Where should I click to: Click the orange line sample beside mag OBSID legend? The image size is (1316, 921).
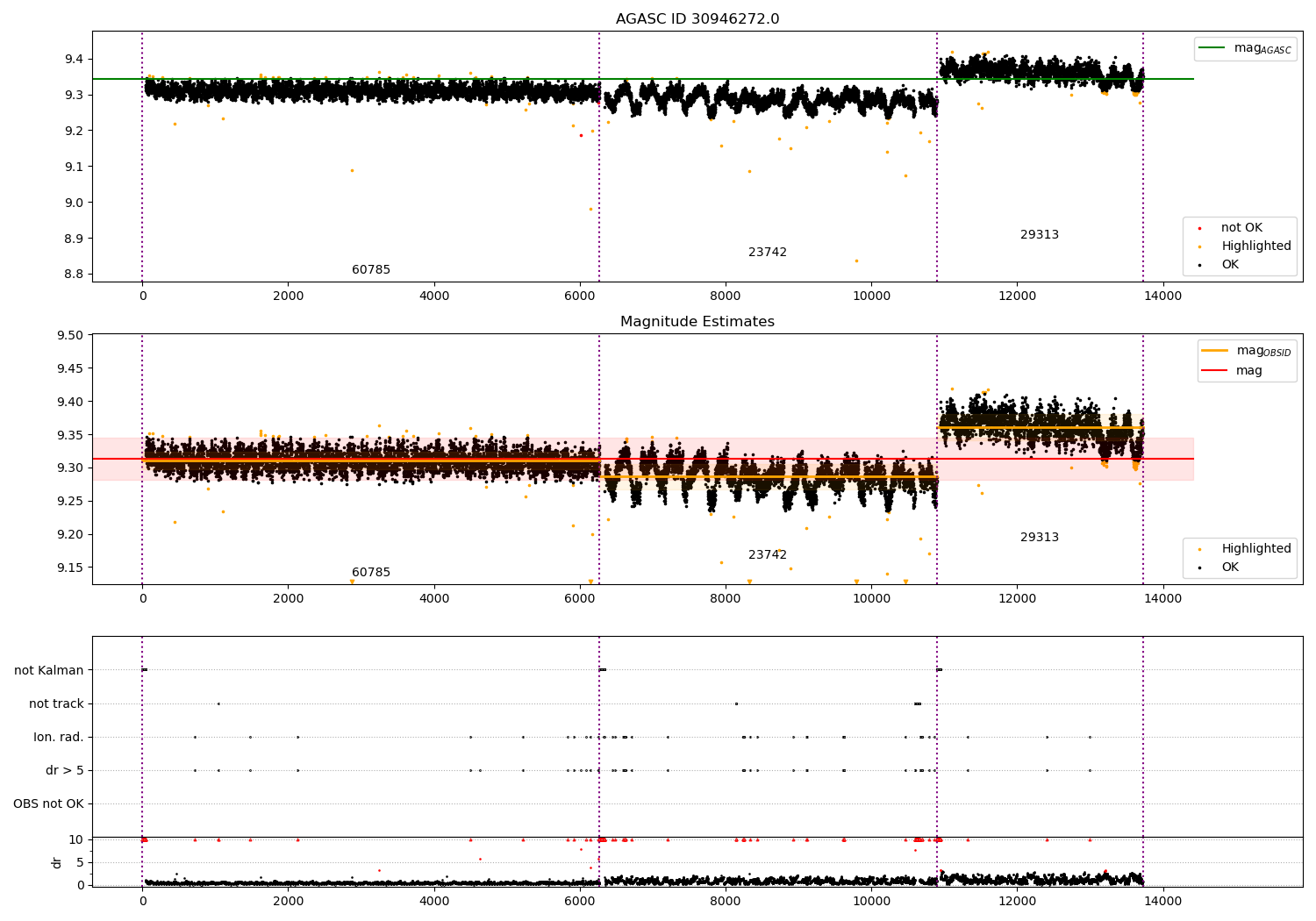pos(1214,351)
